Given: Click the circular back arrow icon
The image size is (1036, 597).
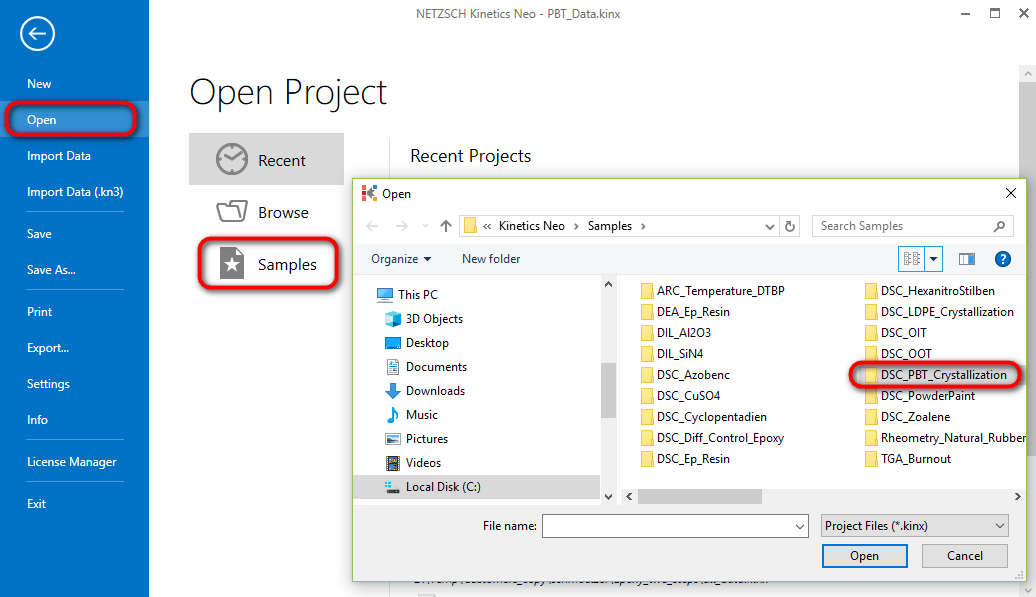Looking at the screenshot, I should coord(37,34).
